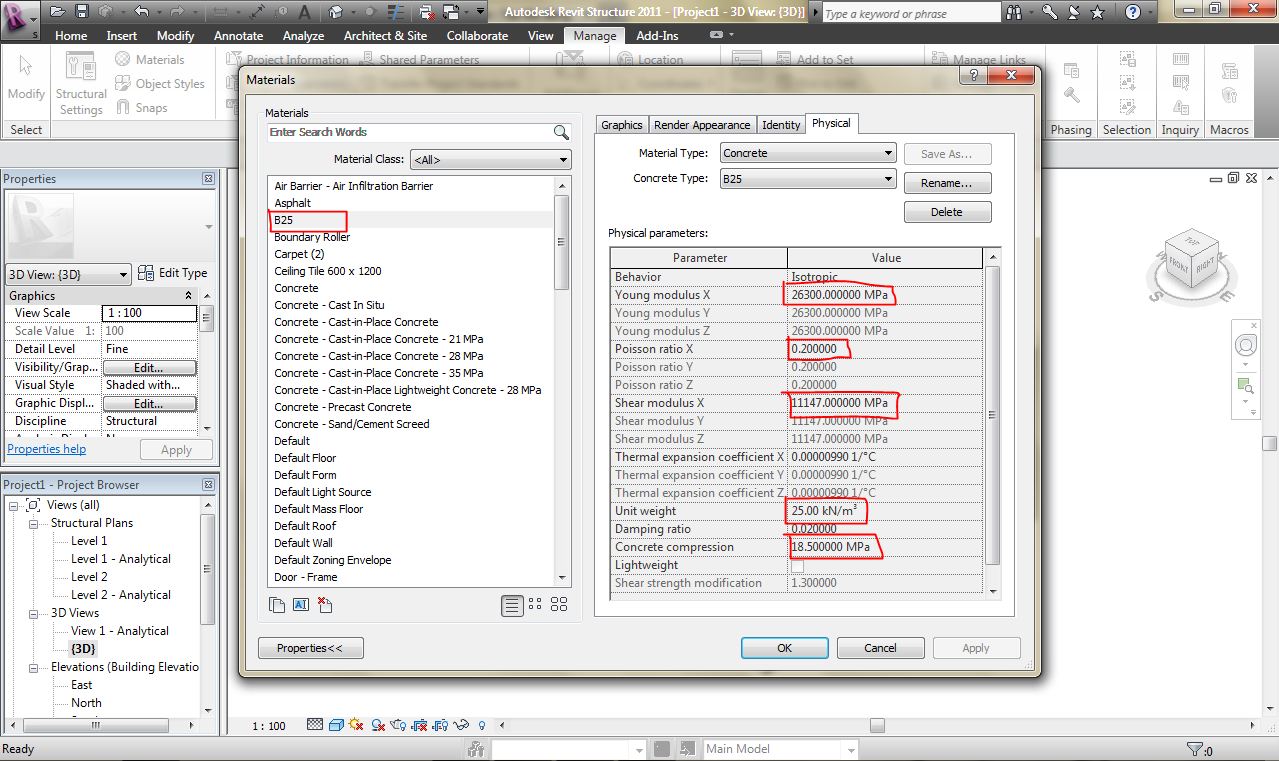
Task: Click the OK button
Action: click(x=784, y=648)
